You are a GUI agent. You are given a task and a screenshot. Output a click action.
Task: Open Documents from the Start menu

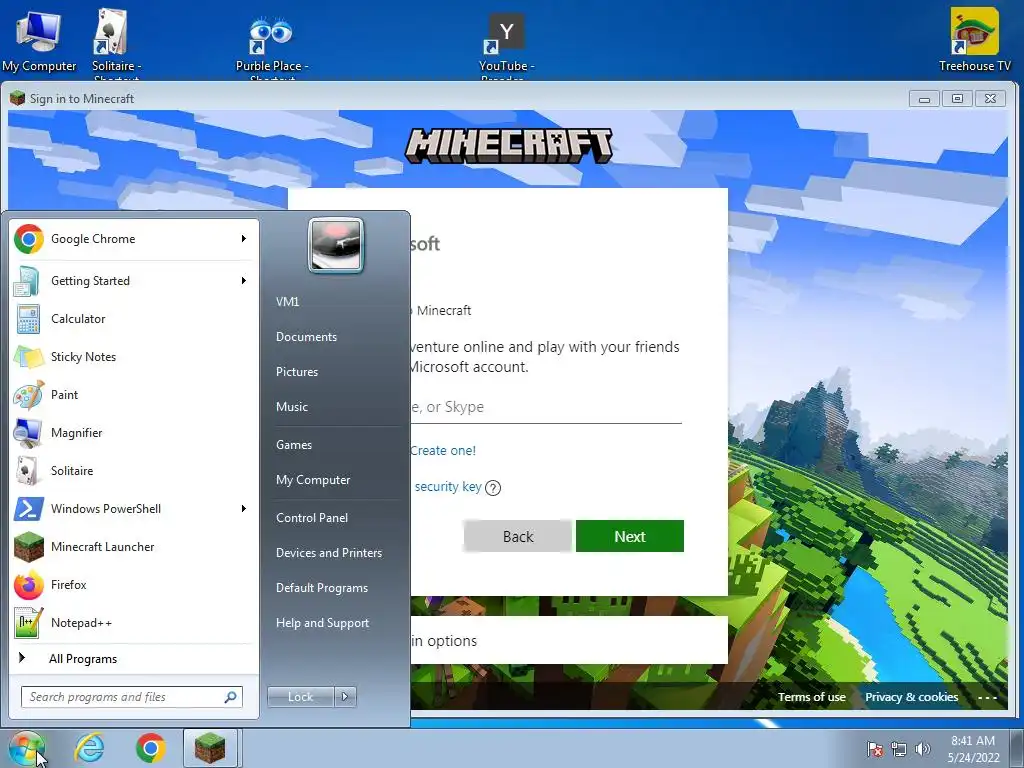pos(306,337)
